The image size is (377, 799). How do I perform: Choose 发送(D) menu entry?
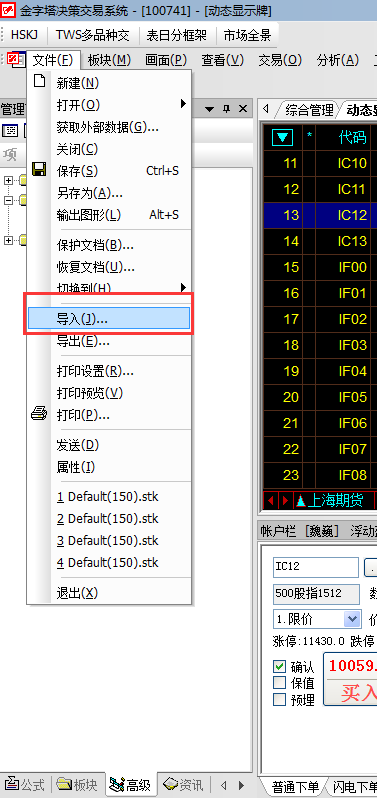109,445
